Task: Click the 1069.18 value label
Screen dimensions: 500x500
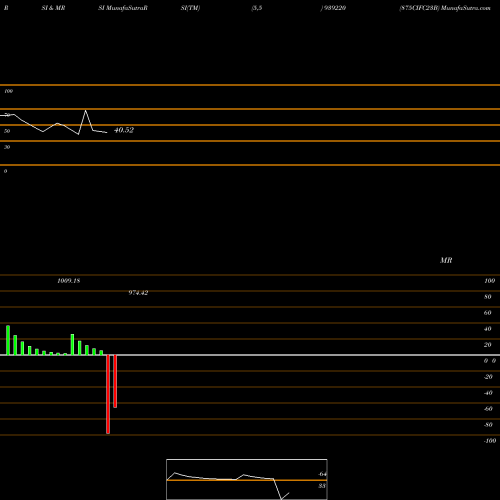Action: point(69,281)
